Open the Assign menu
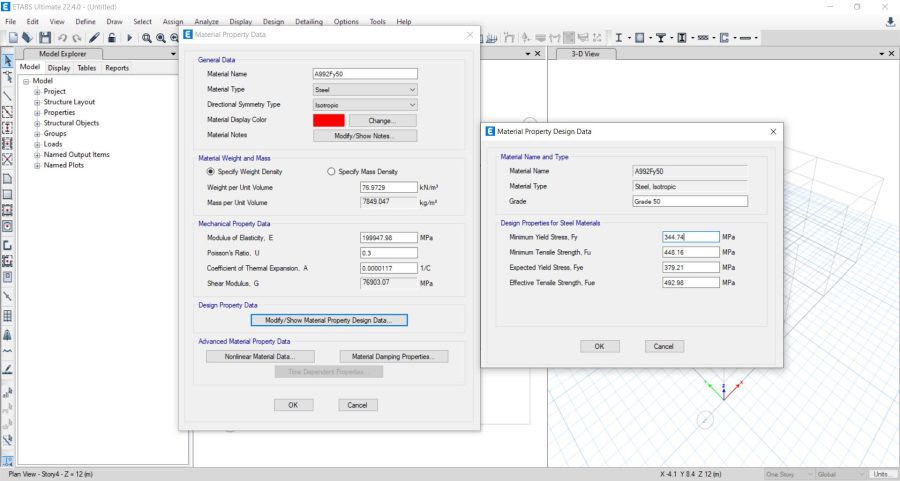The width and height of the screenshot is (900, 481). pos(173,22)
